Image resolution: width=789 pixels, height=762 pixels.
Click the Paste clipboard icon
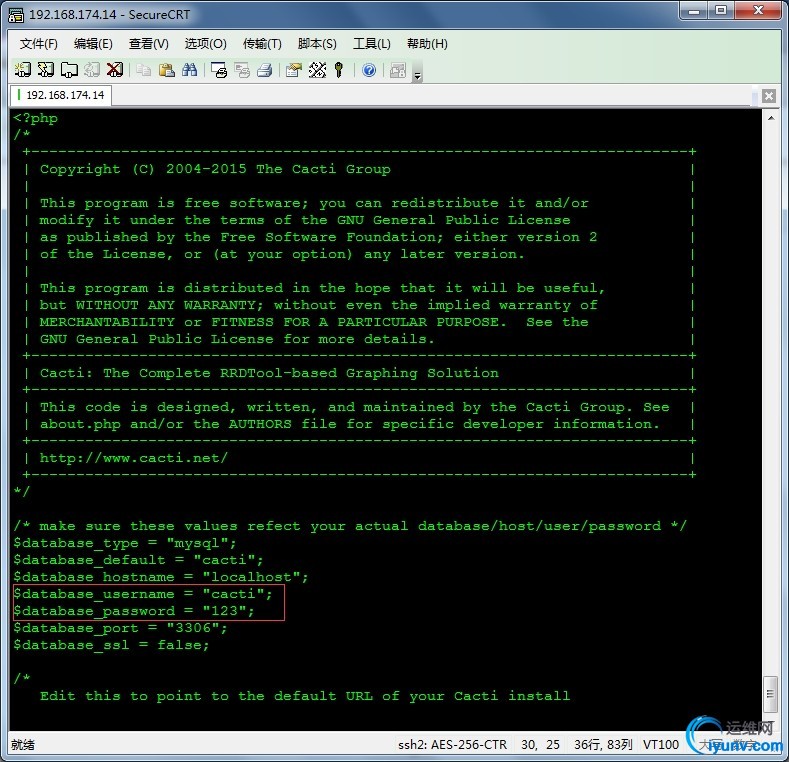[167, 70]
